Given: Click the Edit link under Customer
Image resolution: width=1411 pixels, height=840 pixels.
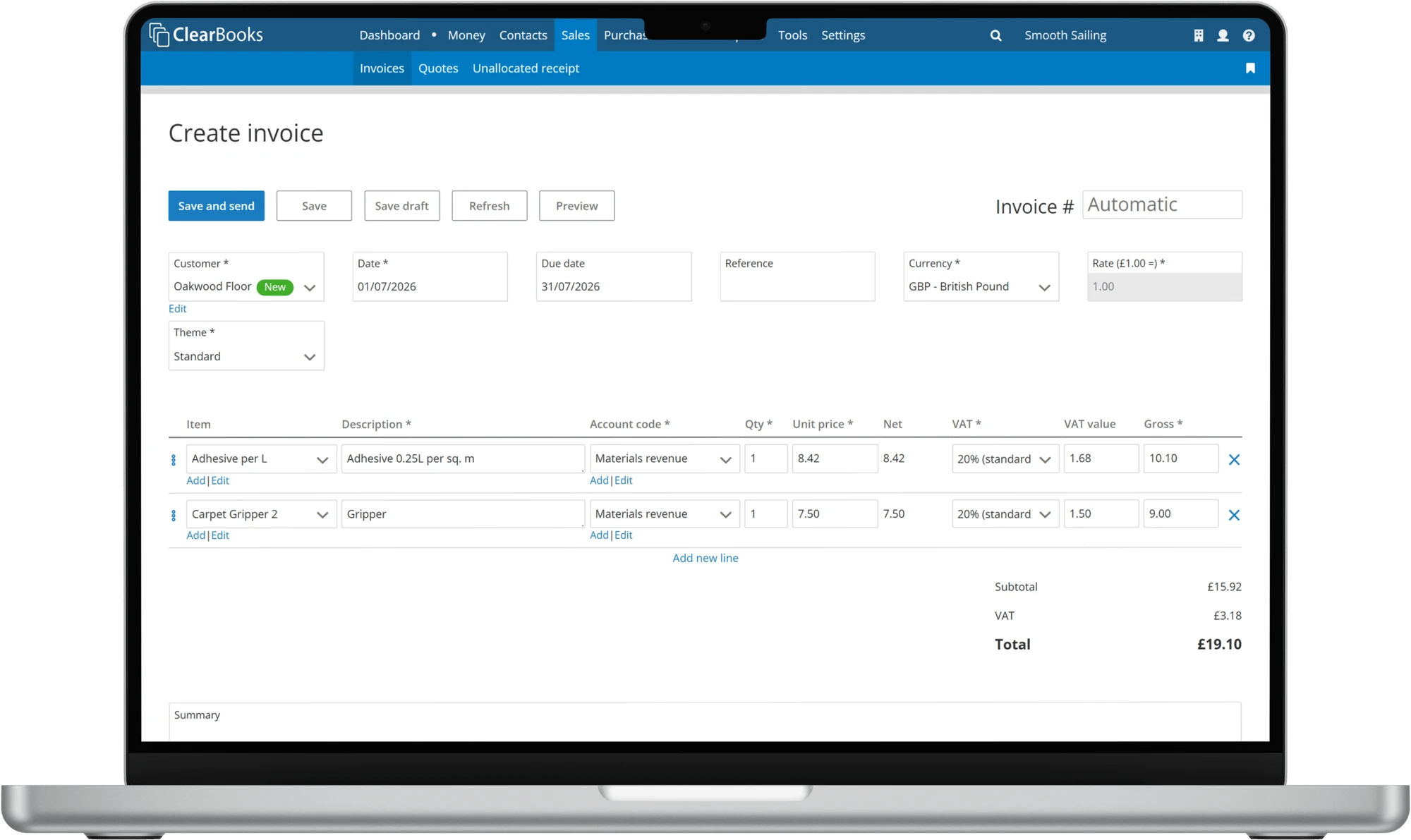Looking at the screenshot, I should (177, 309).
